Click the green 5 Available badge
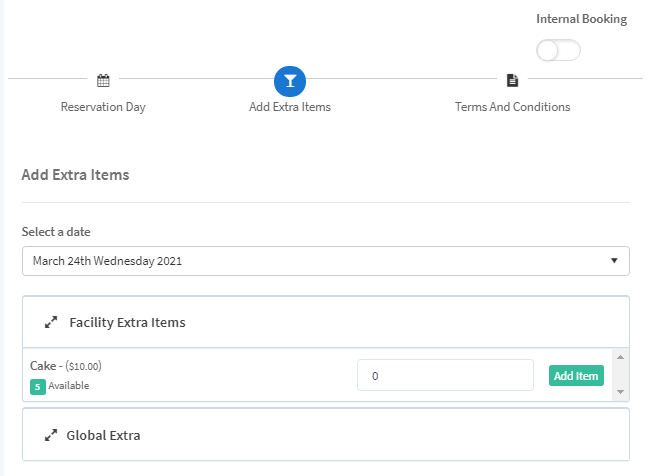648x476 pixels. point(38,386)
